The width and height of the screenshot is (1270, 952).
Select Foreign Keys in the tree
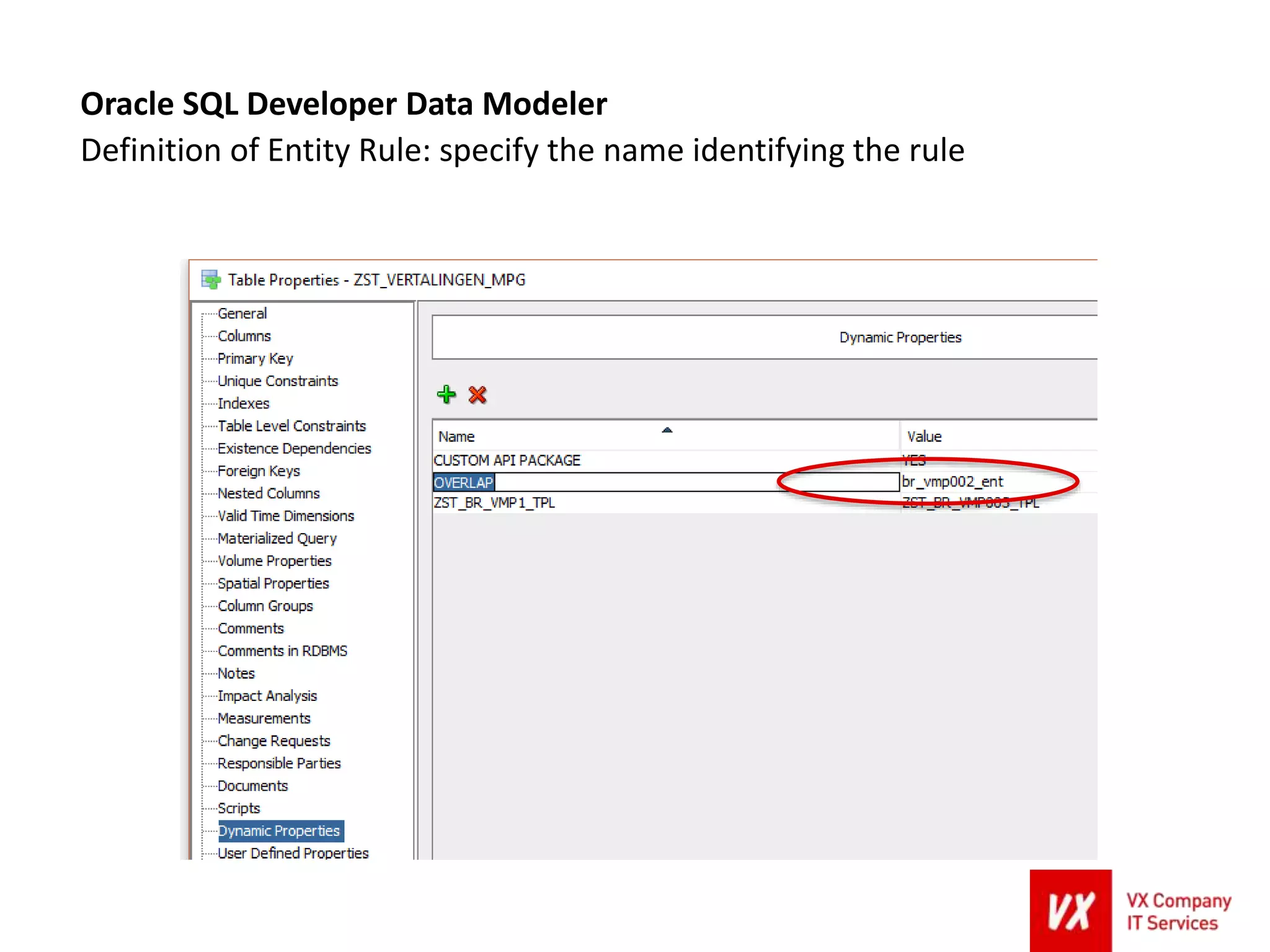point(259,471)
